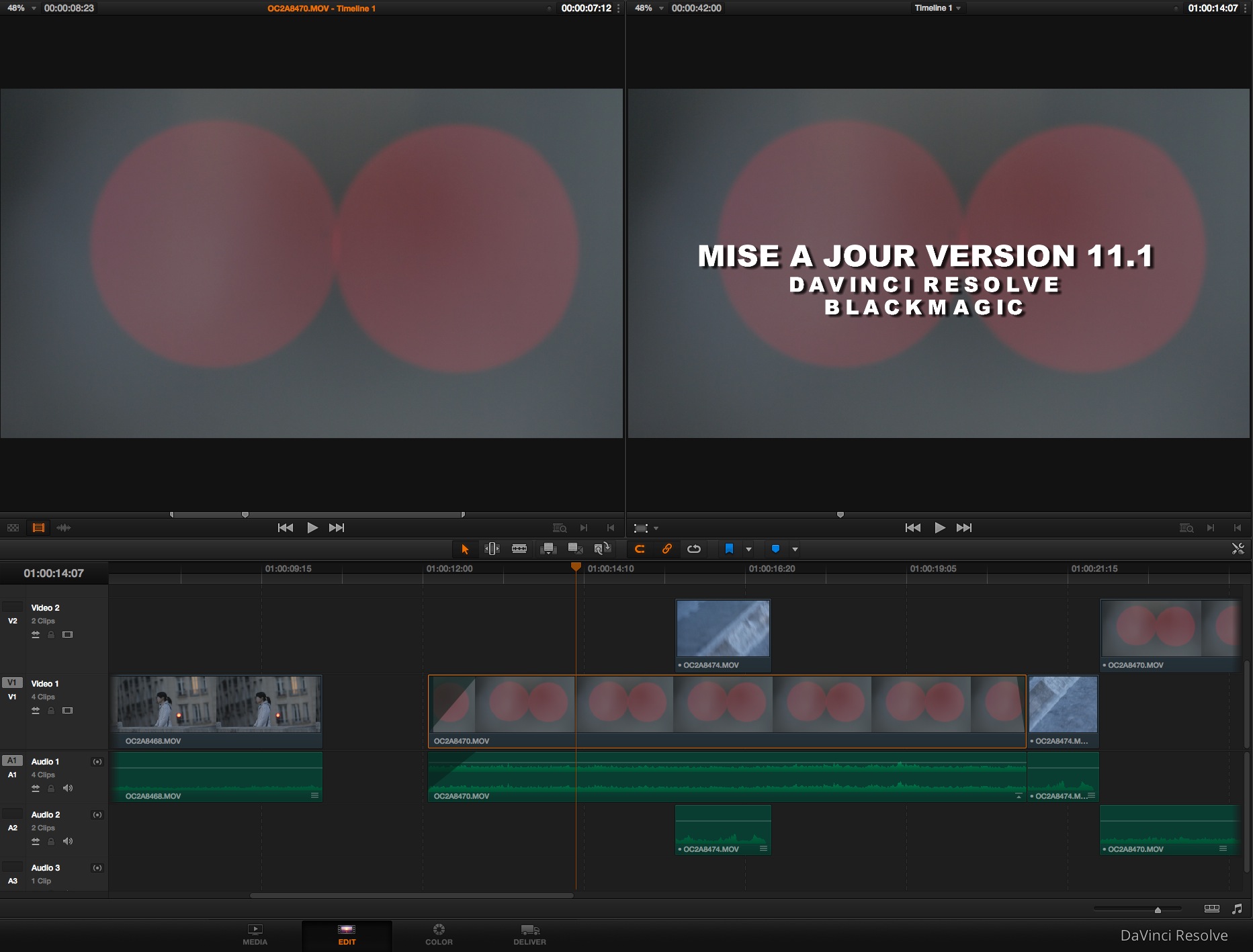Select the Razor edit mode tool
Image resolution: width=1253 pixels, height=952 pixels.
(520, 549)
